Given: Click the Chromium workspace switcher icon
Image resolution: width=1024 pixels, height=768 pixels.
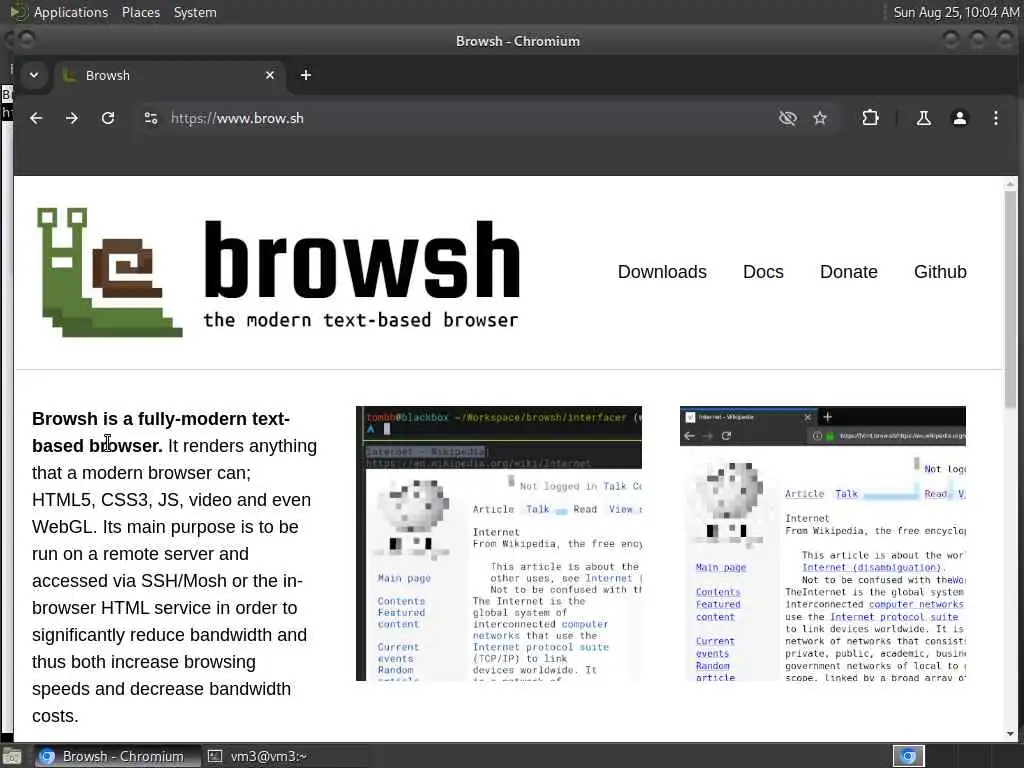Looking at the screenshot, I should coord(908,756).
